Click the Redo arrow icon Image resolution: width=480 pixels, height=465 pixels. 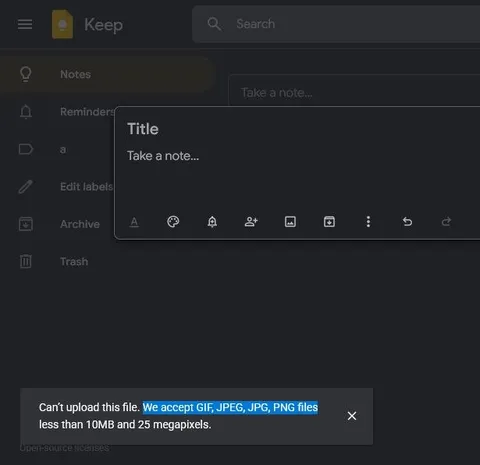point(446,222)
